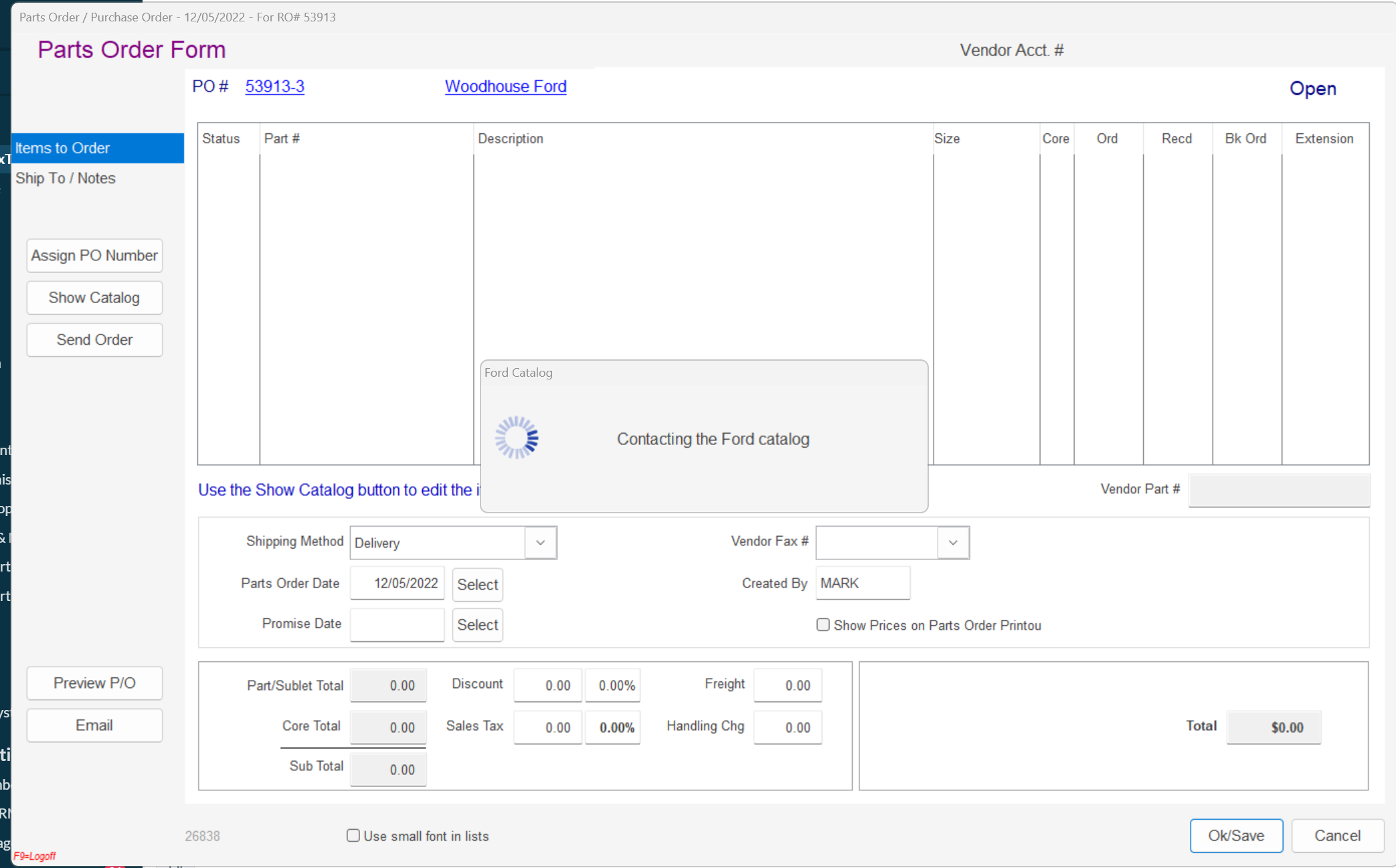Click the Preview P/O button
The height and width of the screenshot is (868, 1396).
(x=94, y=683)
